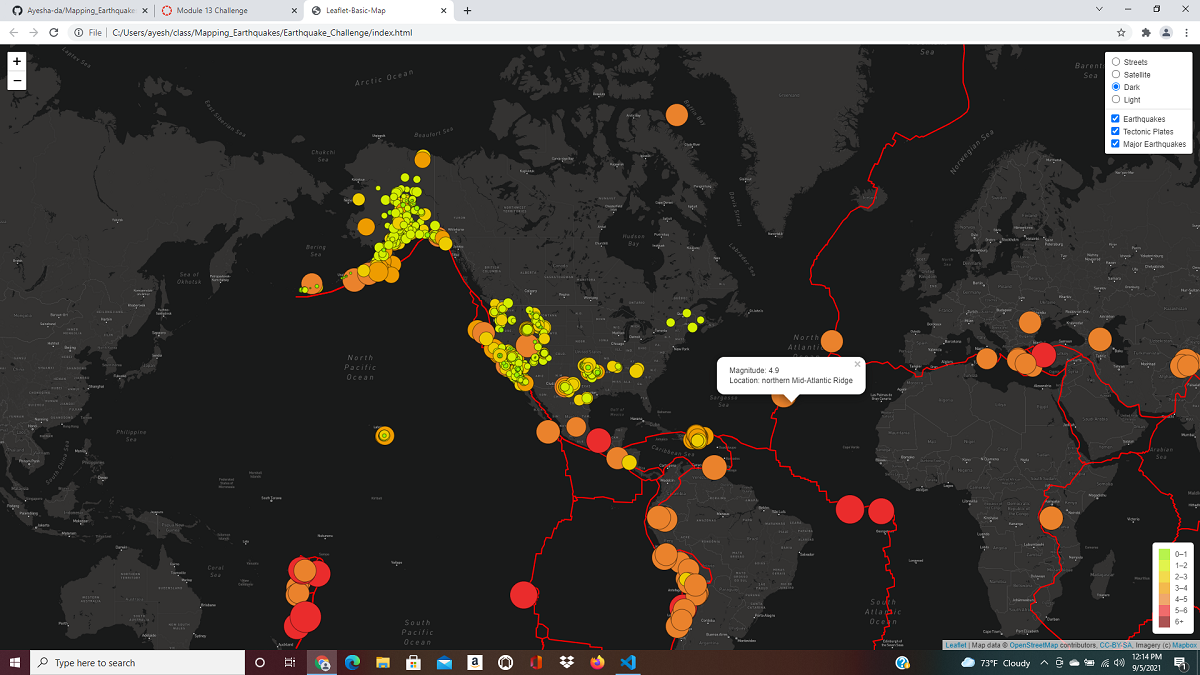Viewport: 1200px width, 675px height.
Task: Close the Magnitude 4.9 popup
Action: (857, 364)
